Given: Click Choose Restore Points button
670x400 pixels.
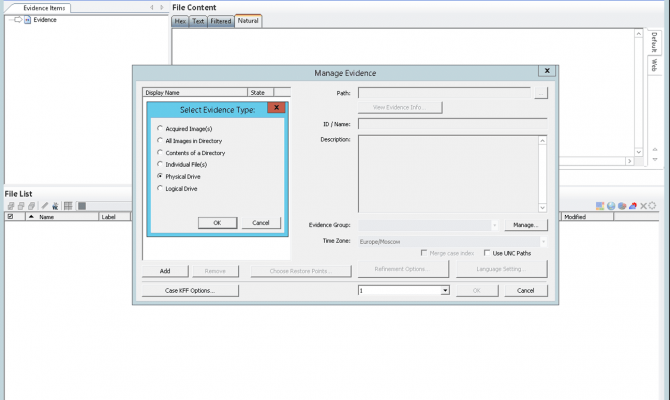Looking at the screenshot, I should (x=301, y=271).
